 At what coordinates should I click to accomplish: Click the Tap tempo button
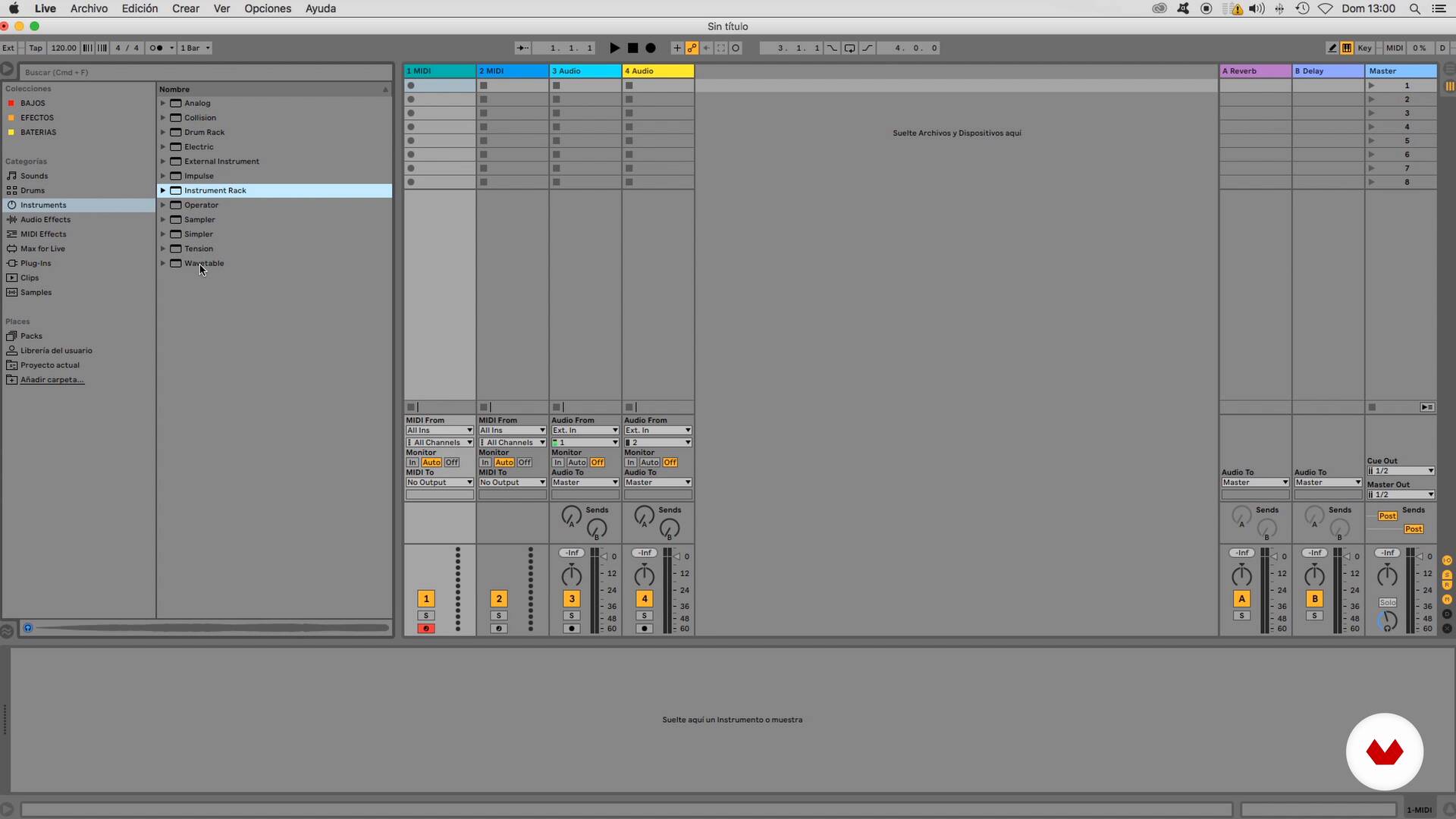pos(36,48)
